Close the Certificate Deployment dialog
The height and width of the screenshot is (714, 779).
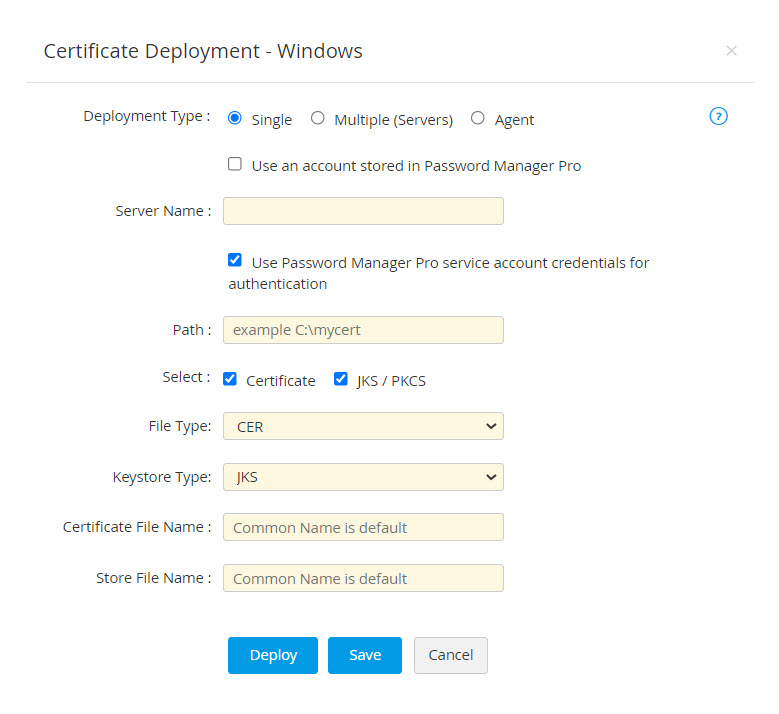click(x=731, y=51)
